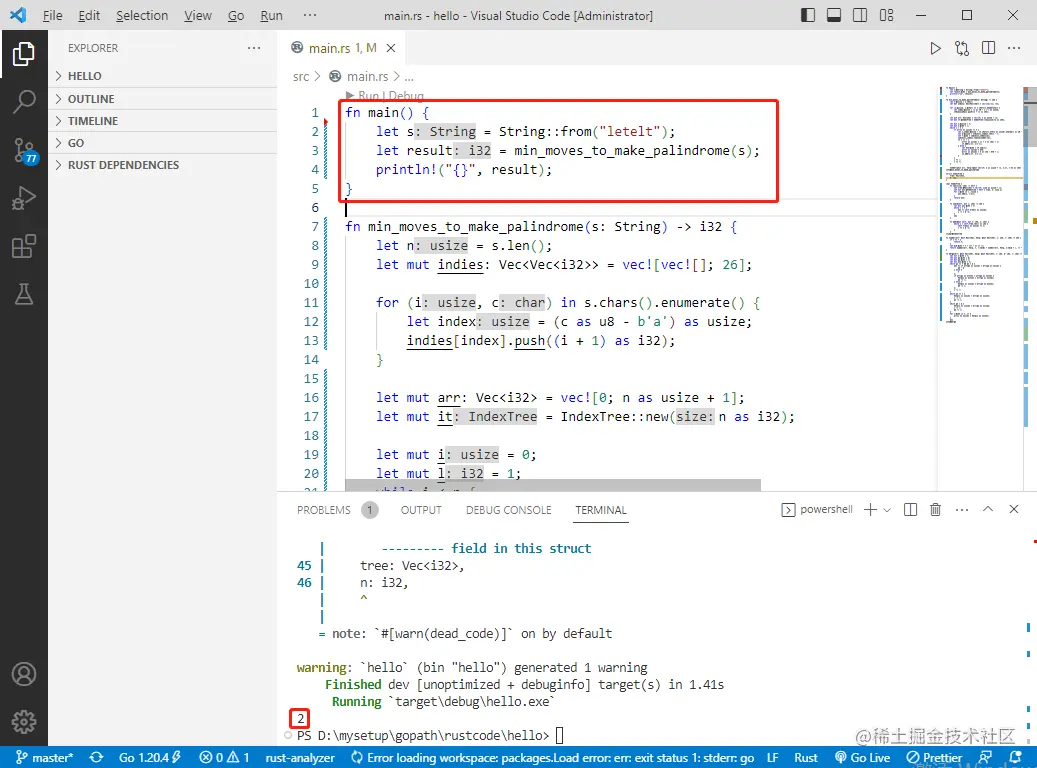Screen dimensions: 1037x768
Task: Open the Accounts menu icon
Action: [x=24, y=674]
